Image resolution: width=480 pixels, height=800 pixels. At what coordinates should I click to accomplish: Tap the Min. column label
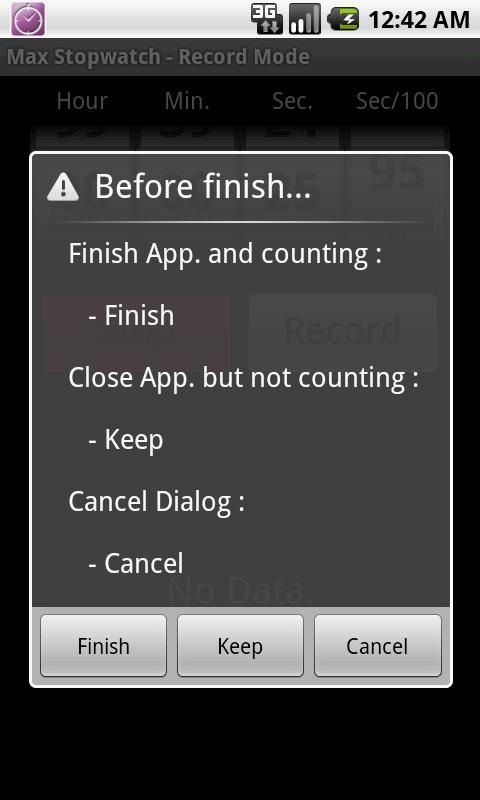click(x=187, y=101)
